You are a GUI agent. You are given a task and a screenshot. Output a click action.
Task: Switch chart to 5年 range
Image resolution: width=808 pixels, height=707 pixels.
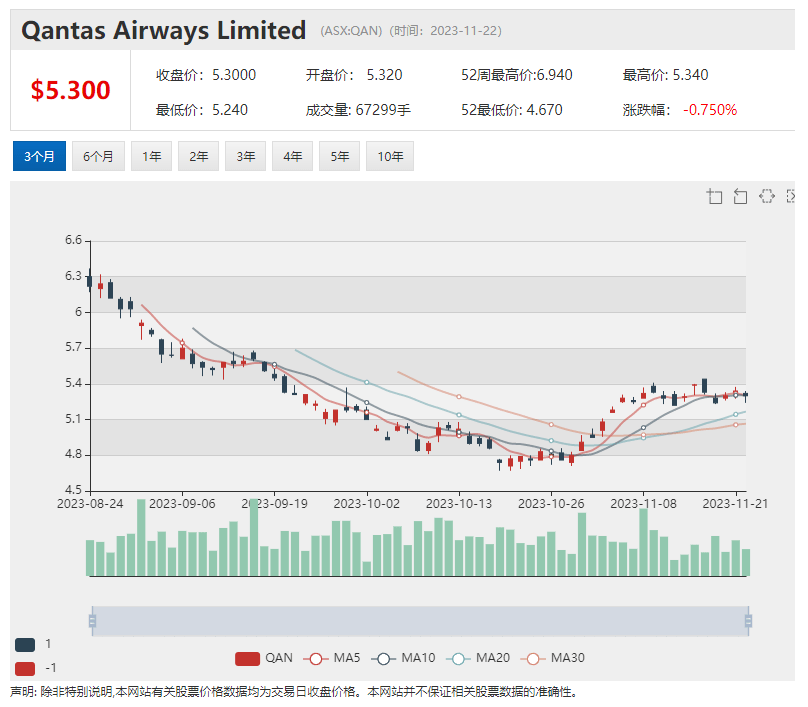click(340, 156)
